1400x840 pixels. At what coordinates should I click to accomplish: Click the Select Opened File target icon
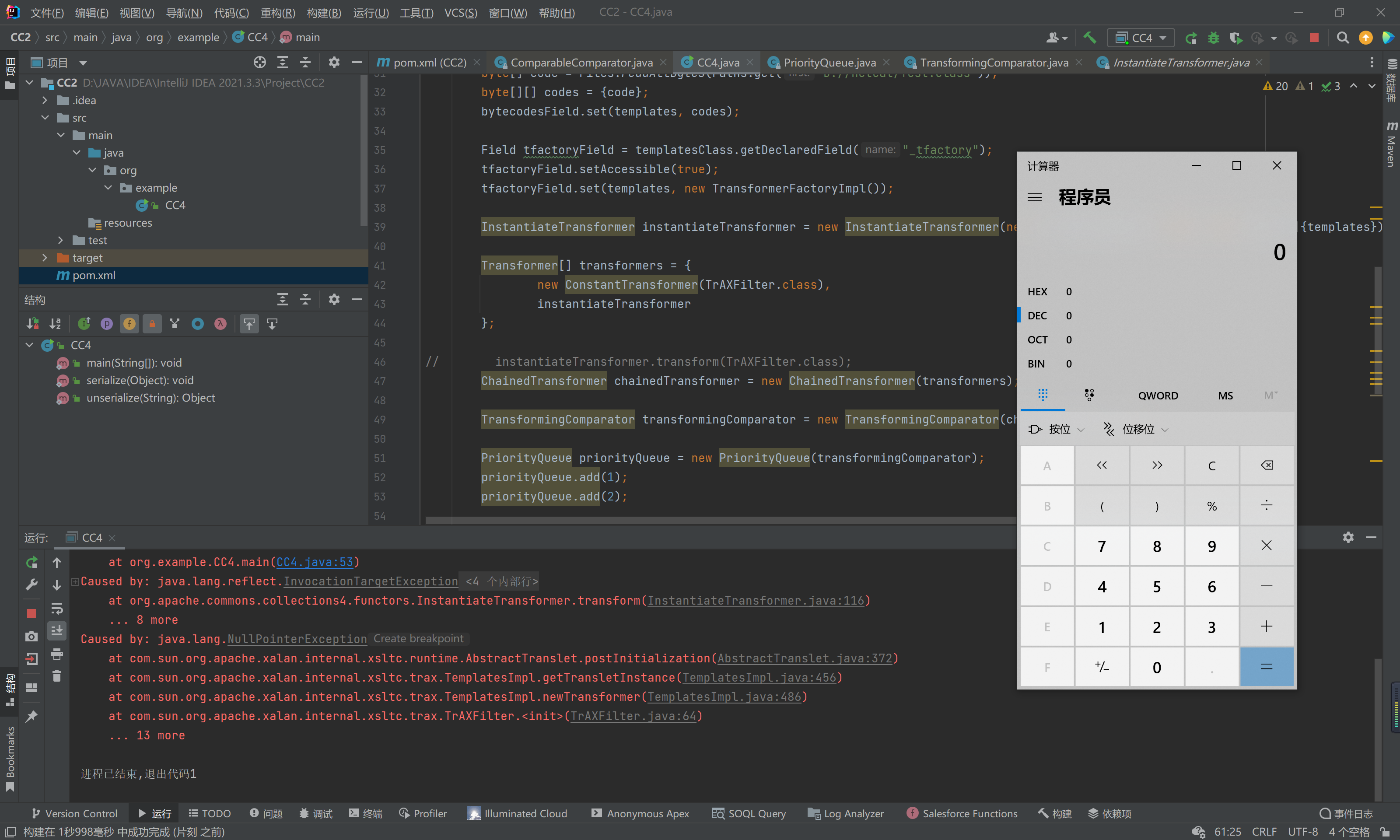260,62
